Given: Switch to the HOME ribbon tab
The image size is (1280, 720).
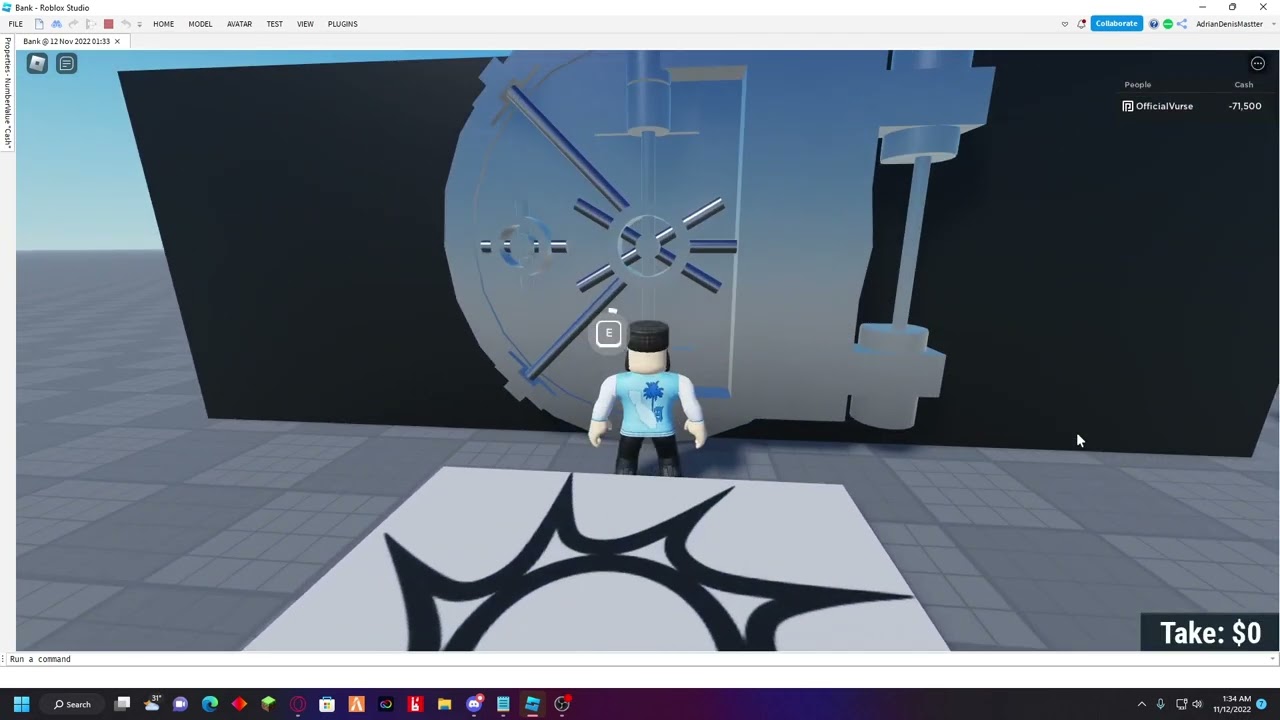Looking at the screenshot, I should [x=163, y=24].
